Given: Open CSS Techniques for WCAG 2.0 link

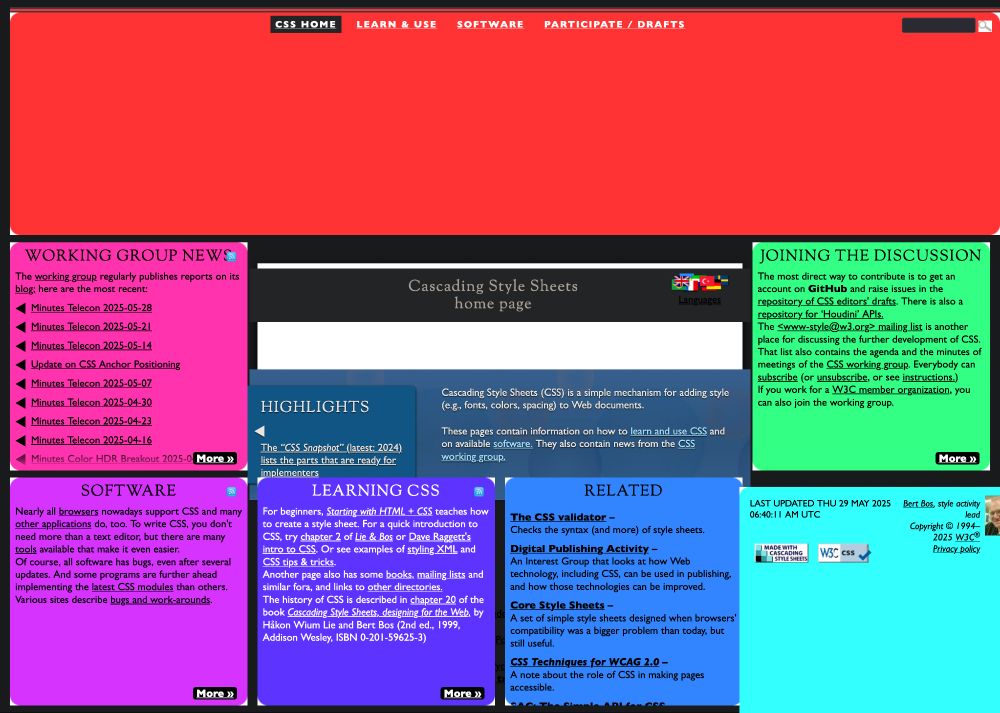Looking at the screenshot, I should (585, 662).
